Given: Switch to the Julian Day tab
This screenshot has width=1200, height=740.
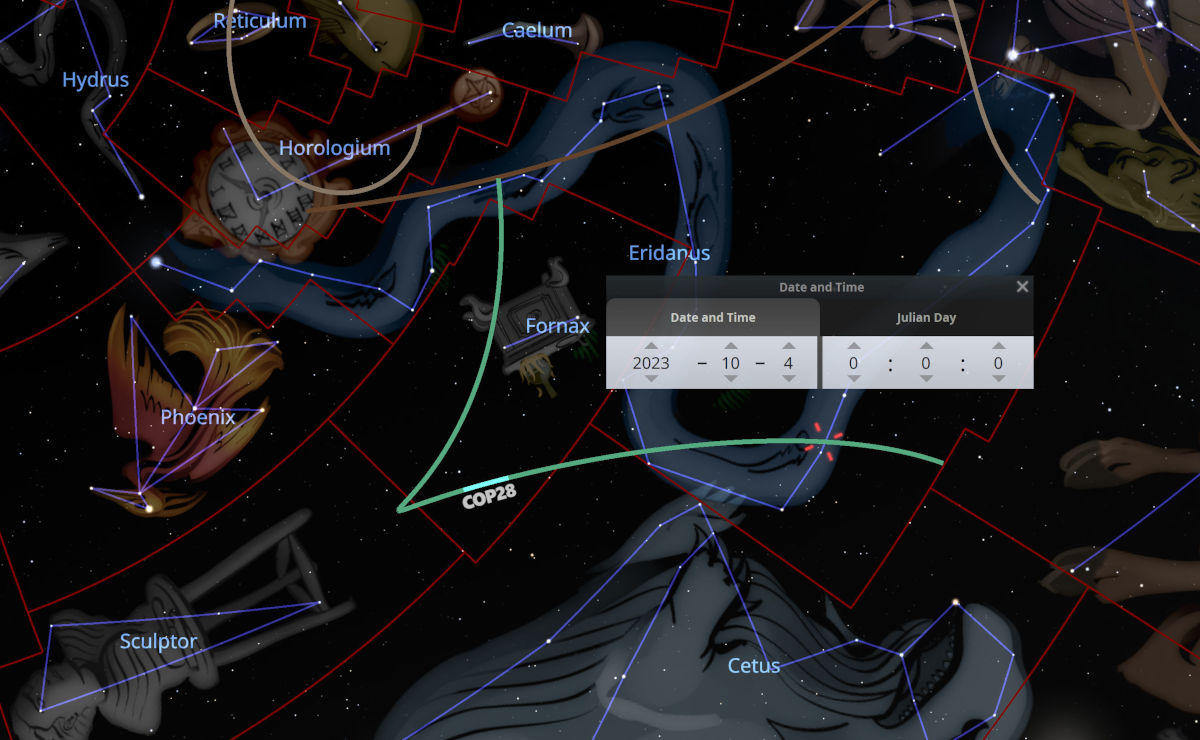Looking at the screenshot, I should [927, 318].
